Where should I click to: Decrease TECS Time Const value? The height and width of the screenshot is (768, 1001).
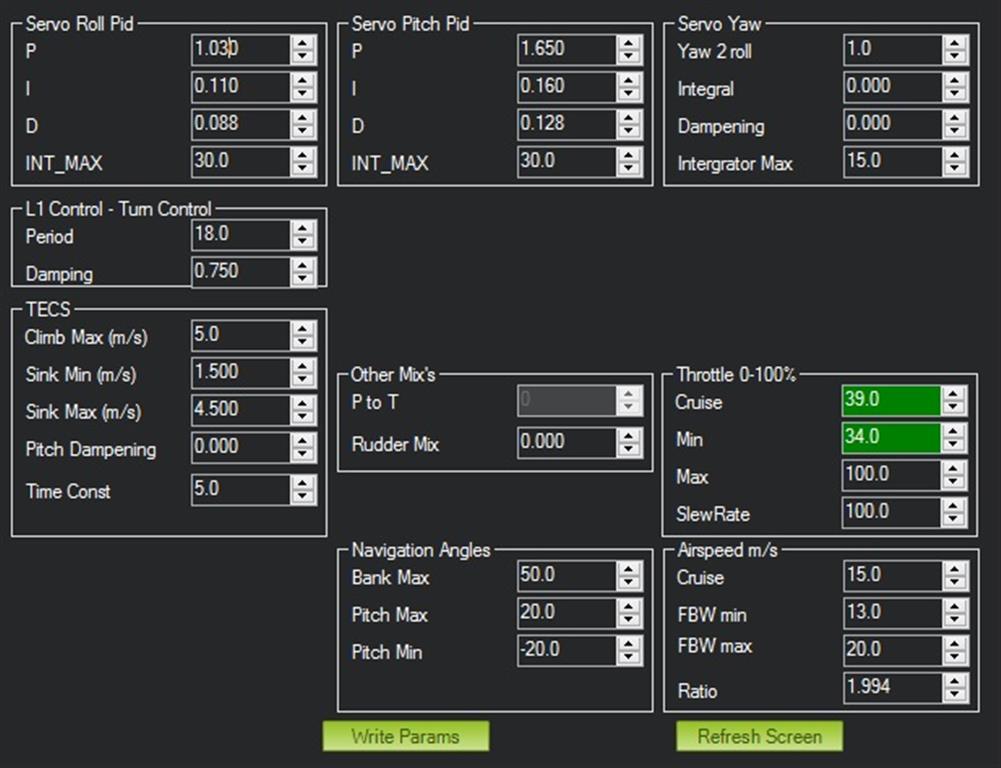(303, 498)
